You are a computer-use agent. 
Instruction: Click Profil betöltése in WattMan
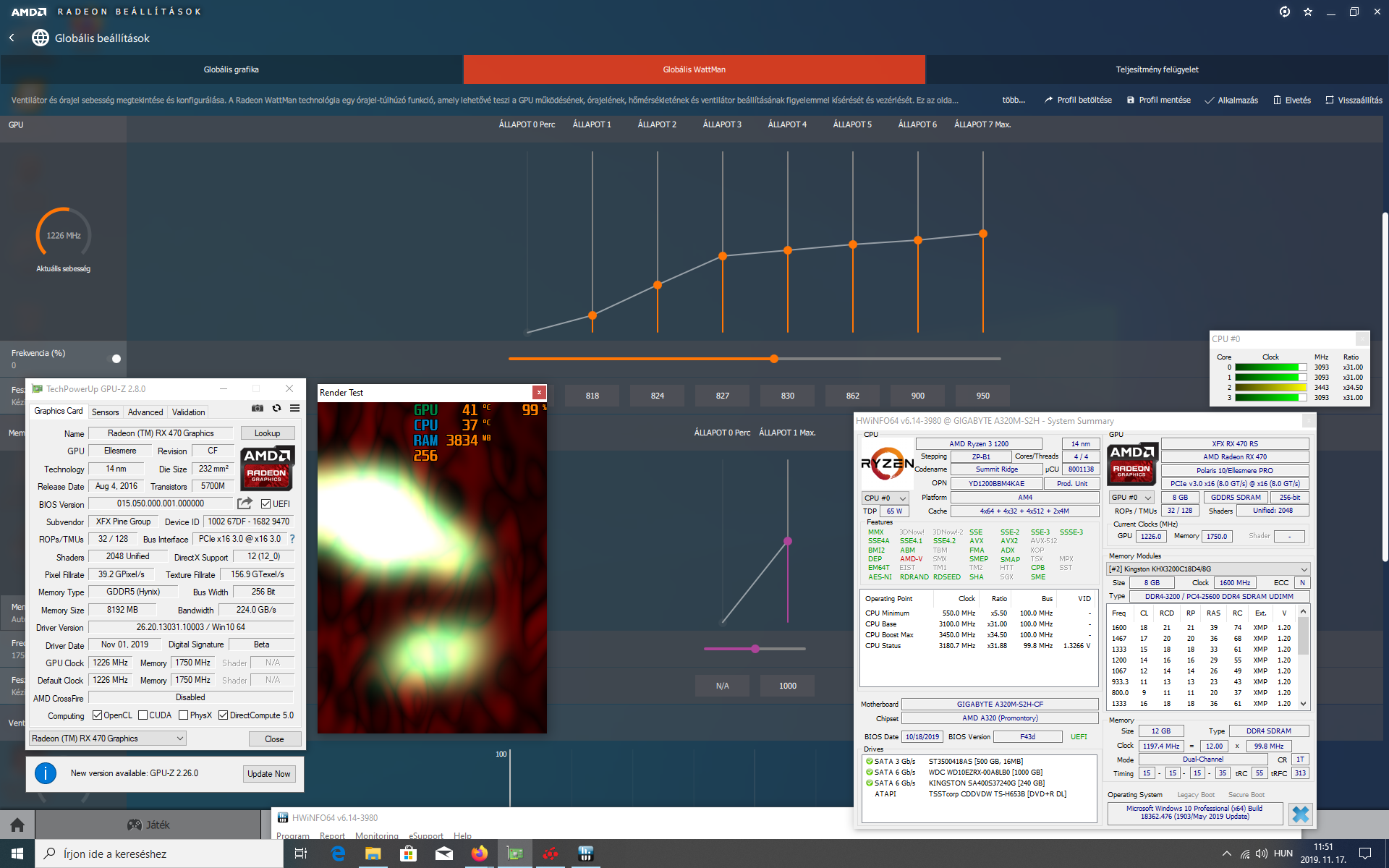(1078, 100)
